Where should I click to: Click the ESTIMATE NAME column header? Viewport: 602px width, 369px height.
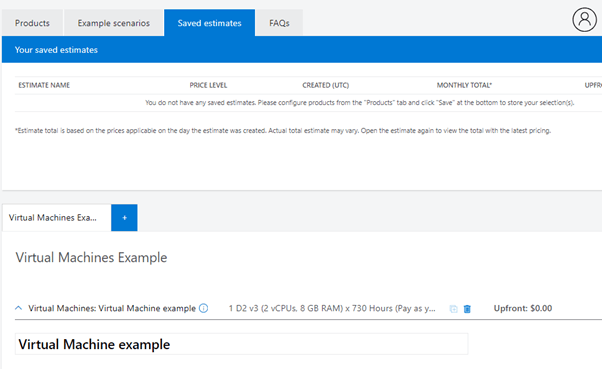tap(44, 85)
